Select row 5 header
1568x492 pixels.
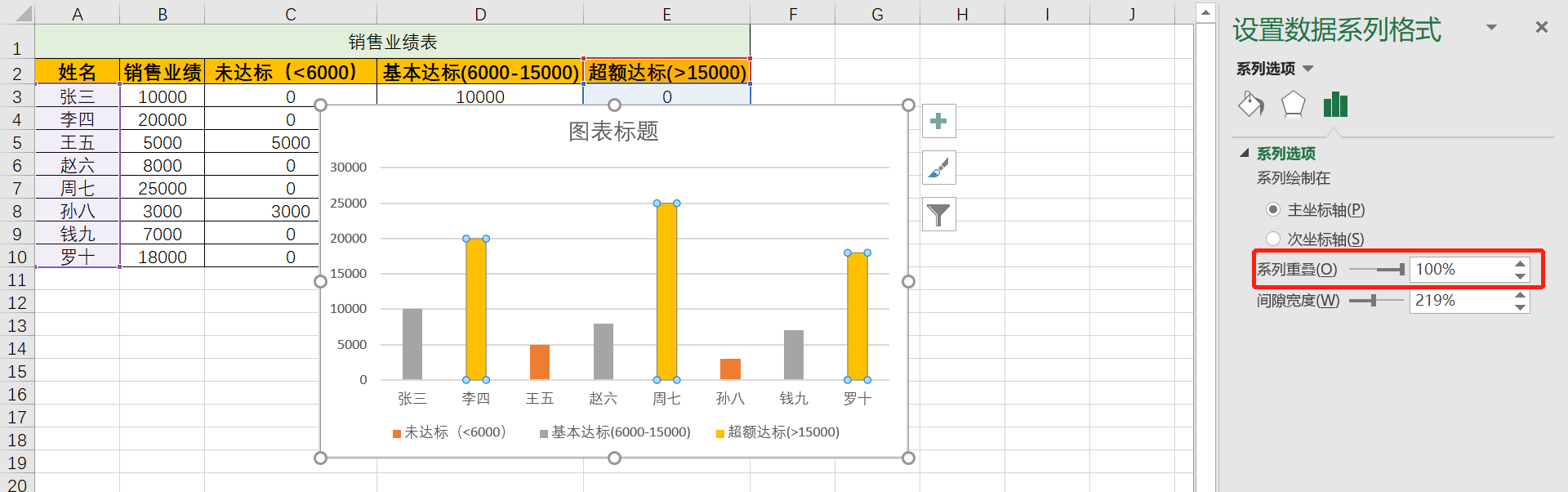(17, 142)
